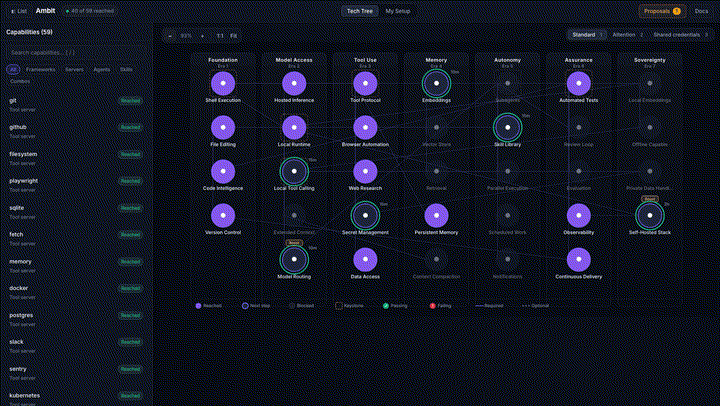Open the Docs link
Image resolution: width=720 pixels, height=406 pixels.
[701, 11]
